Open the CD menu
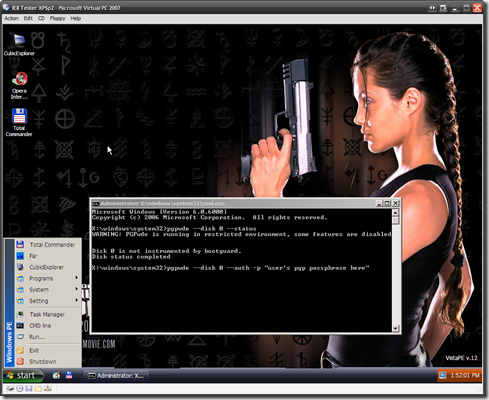This screenshot has height=400, width=489. [x=41, y=18]
